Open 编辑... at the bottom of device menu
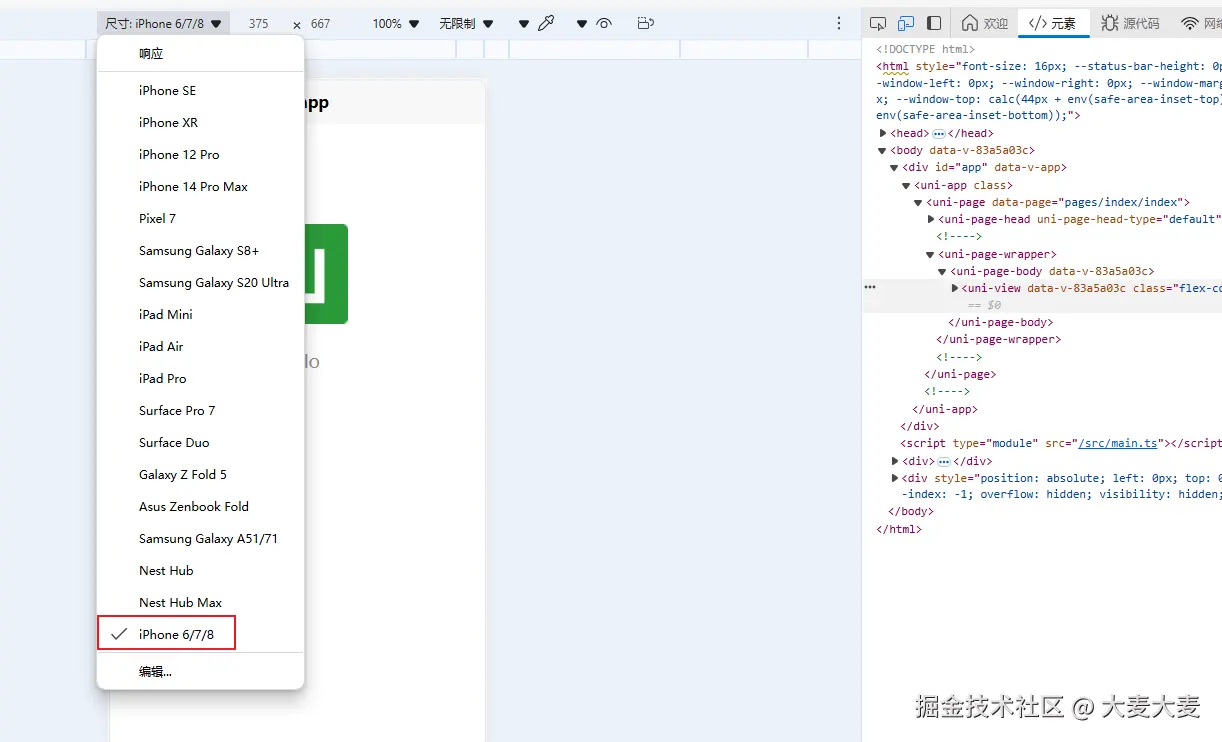The image size is (1222, 742). pyautogui.click(x=200, y=672)
